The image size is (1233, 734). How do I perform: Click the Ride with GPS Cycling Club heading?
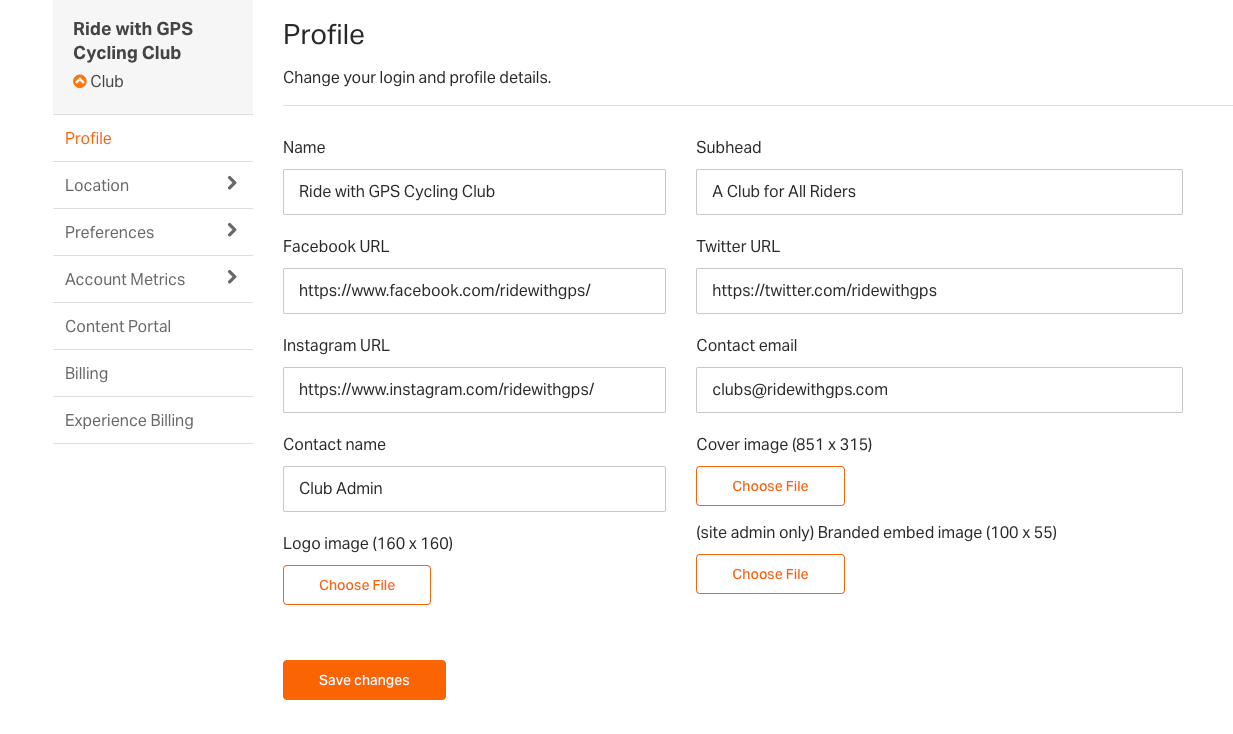133,41
